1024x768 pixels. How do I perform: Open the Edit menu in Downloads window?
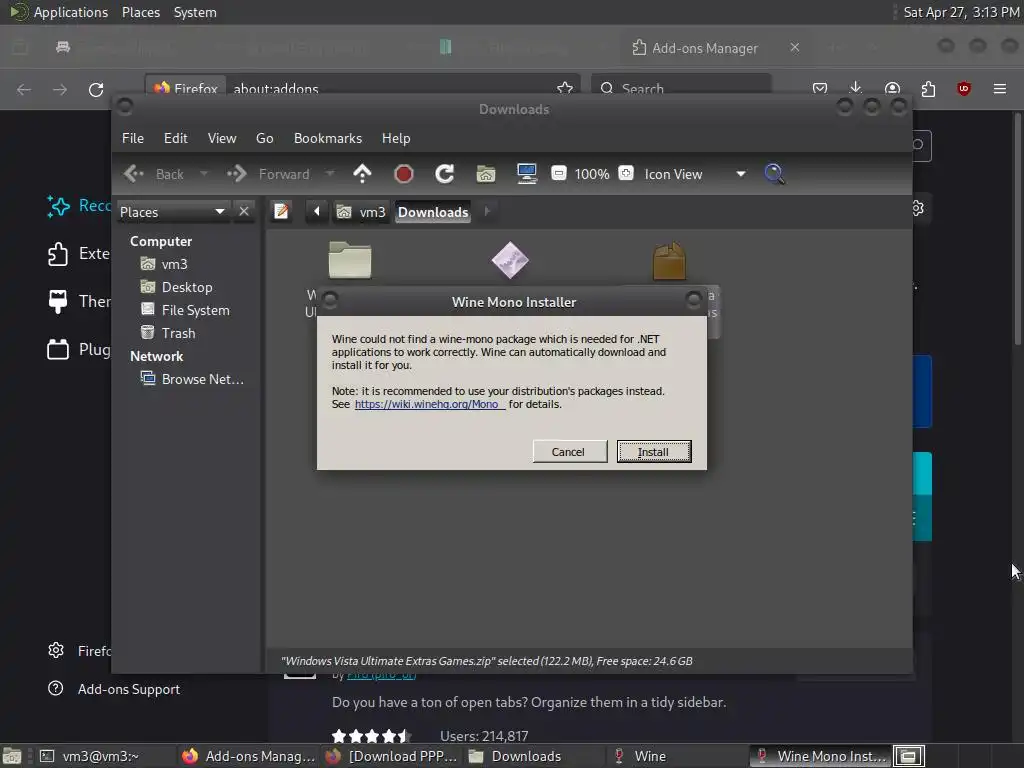coord(176,138)
